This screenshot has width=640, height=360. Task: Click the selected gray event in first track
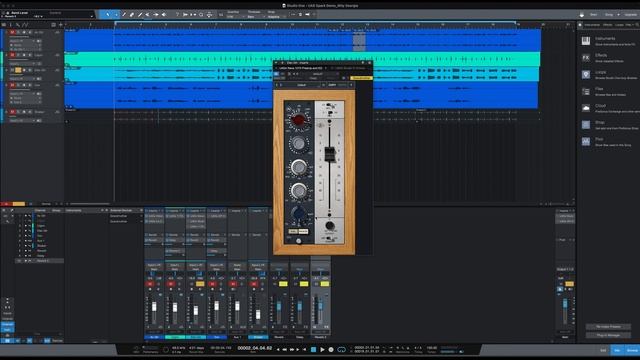tap(359, 42)
